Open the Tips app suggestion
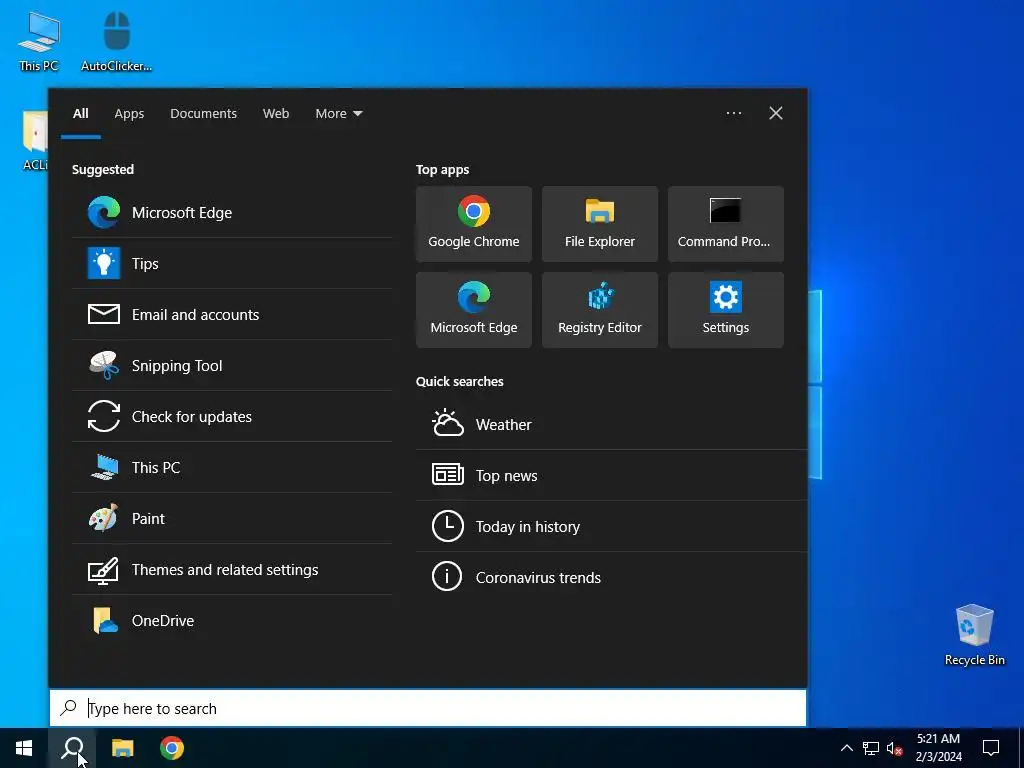 [232, 263]
